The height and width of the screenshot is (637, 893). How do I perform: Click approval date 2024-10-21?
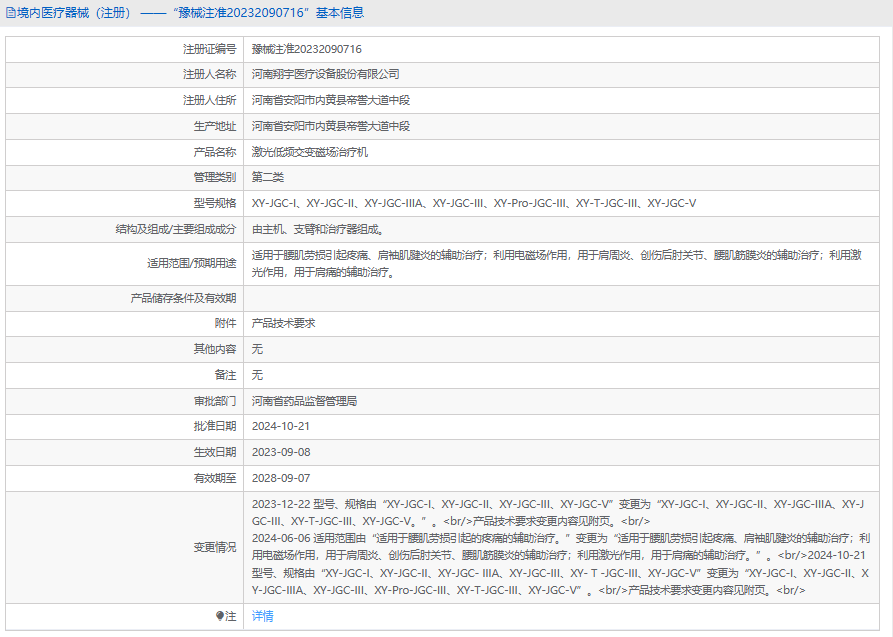(281, 426)
